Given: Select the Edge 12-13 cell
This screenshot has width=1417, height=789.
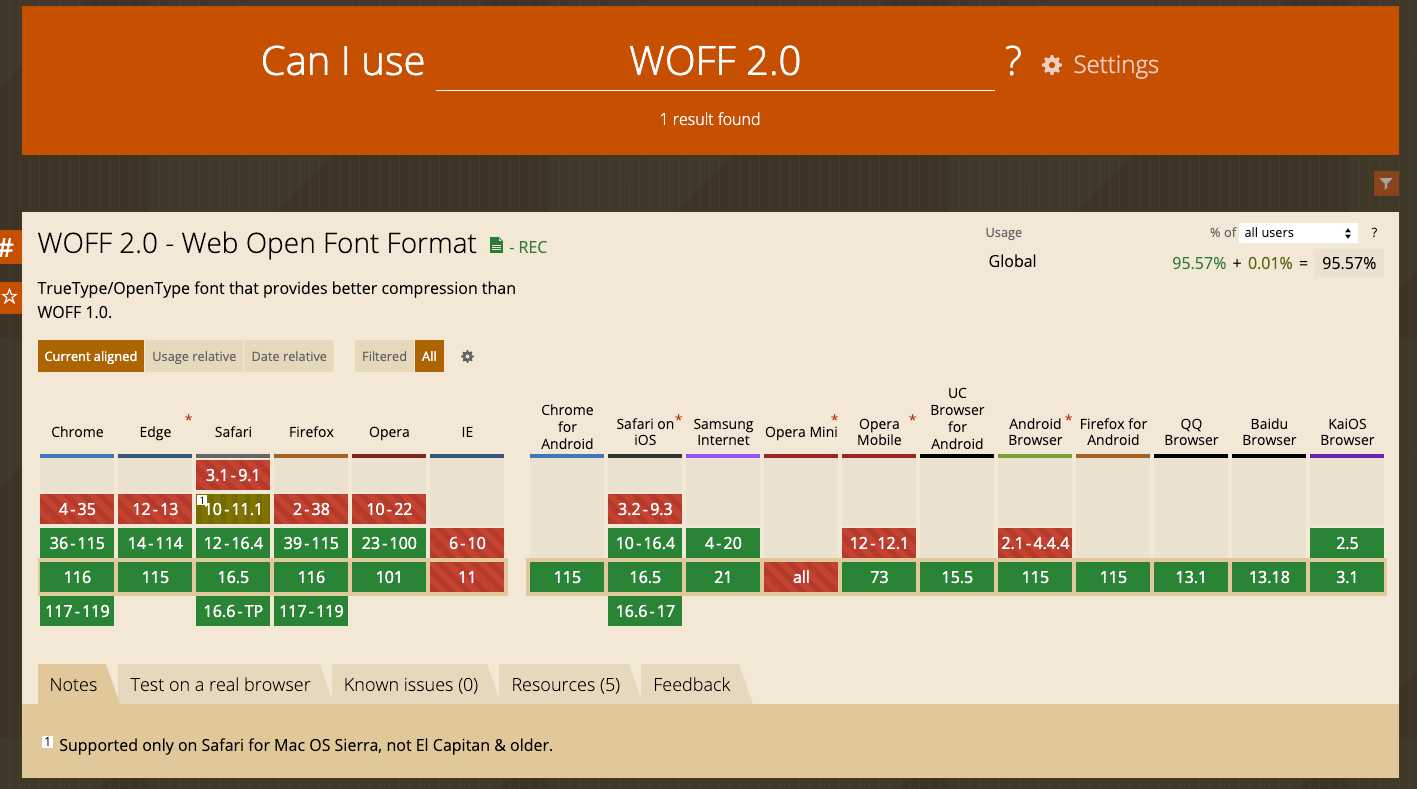Looking at the screenshot, I should (155, 509).
